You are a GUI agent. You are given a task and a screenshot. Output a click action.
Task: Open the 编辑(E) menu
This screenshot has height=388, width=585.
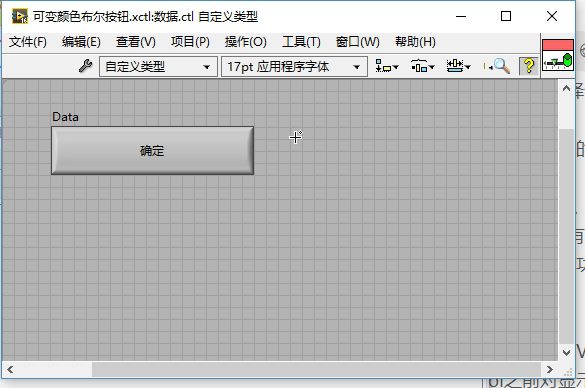81,42
